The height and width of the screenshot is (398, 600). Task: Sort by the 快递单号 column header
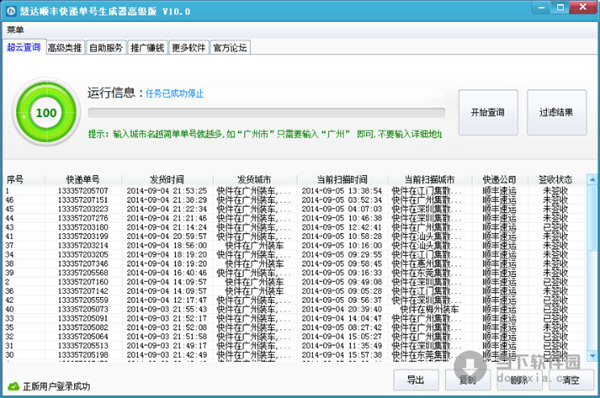click(83, 179)
